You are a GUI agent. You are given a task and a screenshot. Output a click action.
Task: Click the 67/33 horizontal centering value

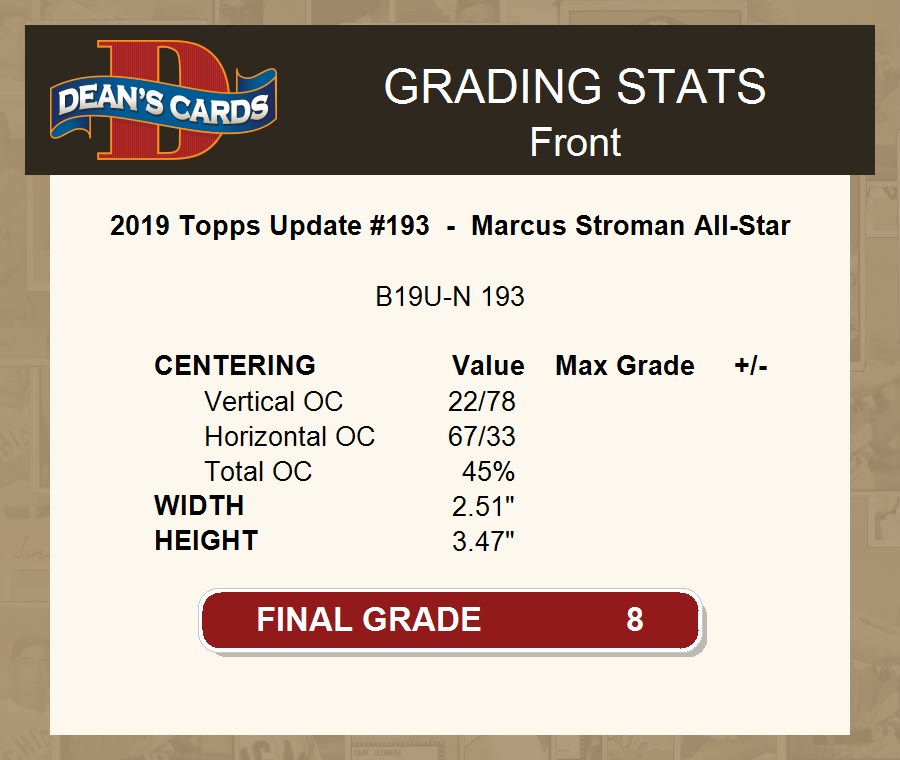(482, 437)
